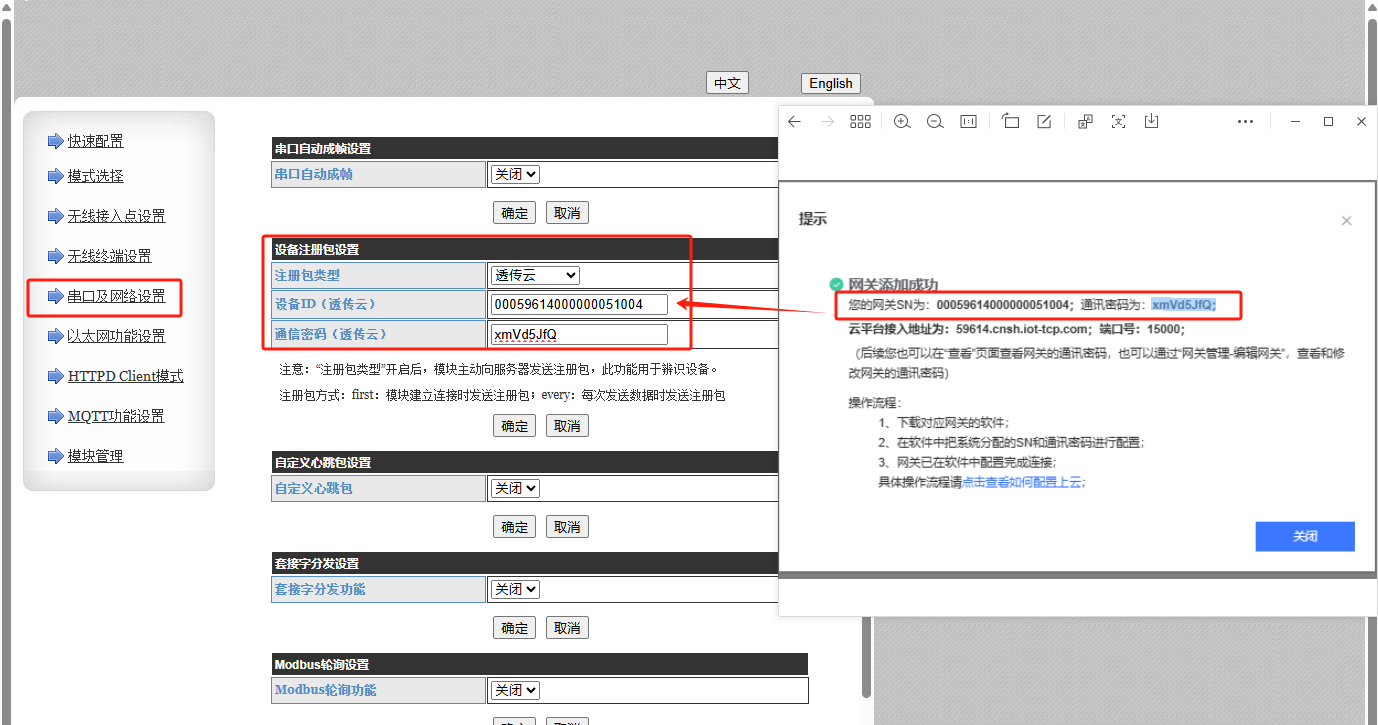Open the image edit pencil icon
This screenshot has width=1378, height=725.
click(x=1044, y=121)
